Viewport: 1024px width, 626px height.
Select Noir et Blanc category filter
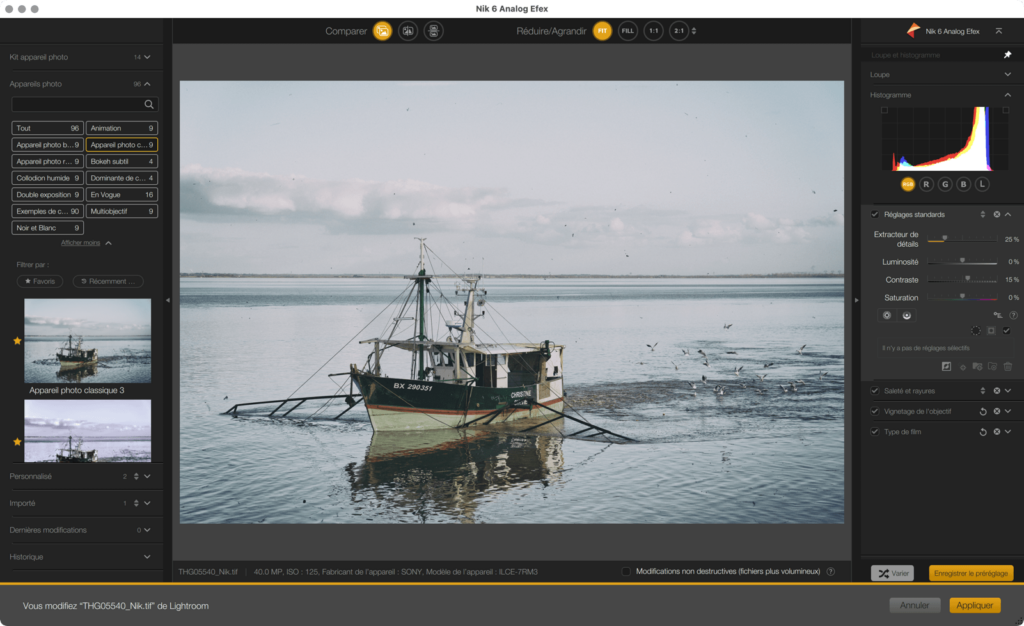point(47,228)
